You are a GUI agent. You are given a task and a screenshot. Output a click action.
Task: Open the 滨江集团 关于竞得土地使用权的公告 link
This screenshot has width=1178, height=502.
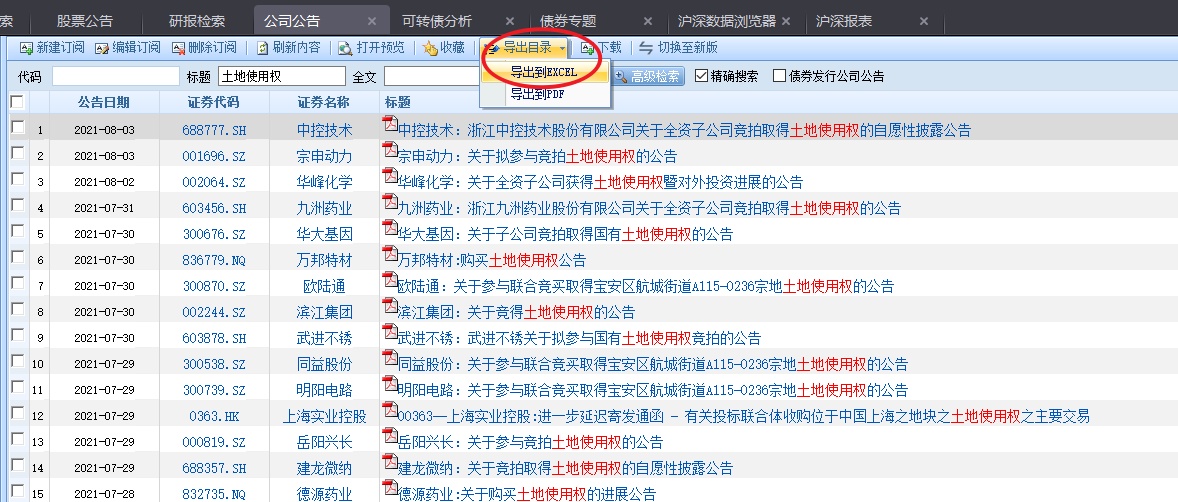click(516, 312)
